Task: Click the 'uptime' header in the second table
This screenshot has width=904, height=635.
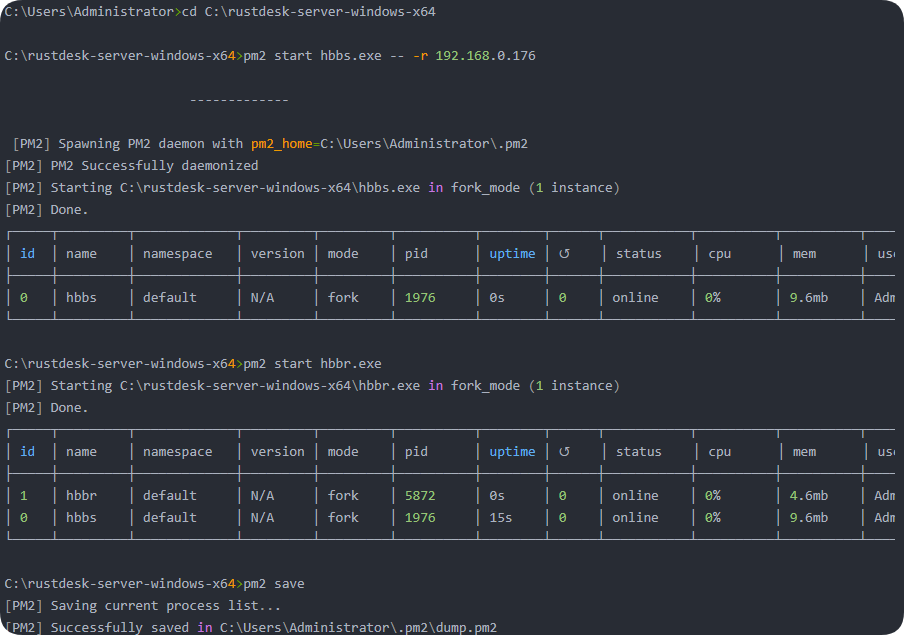Action: [x=512, y=452]
